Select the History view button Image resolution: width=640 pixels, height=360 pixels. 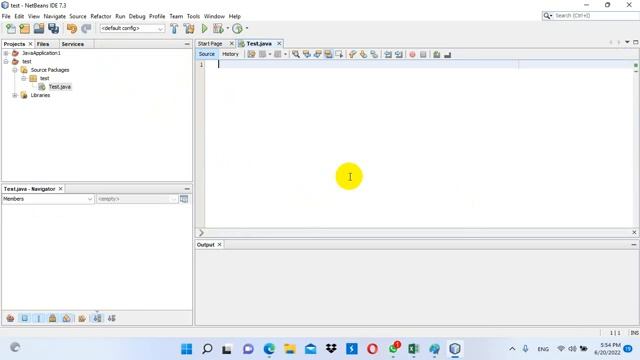click(230, 54)
